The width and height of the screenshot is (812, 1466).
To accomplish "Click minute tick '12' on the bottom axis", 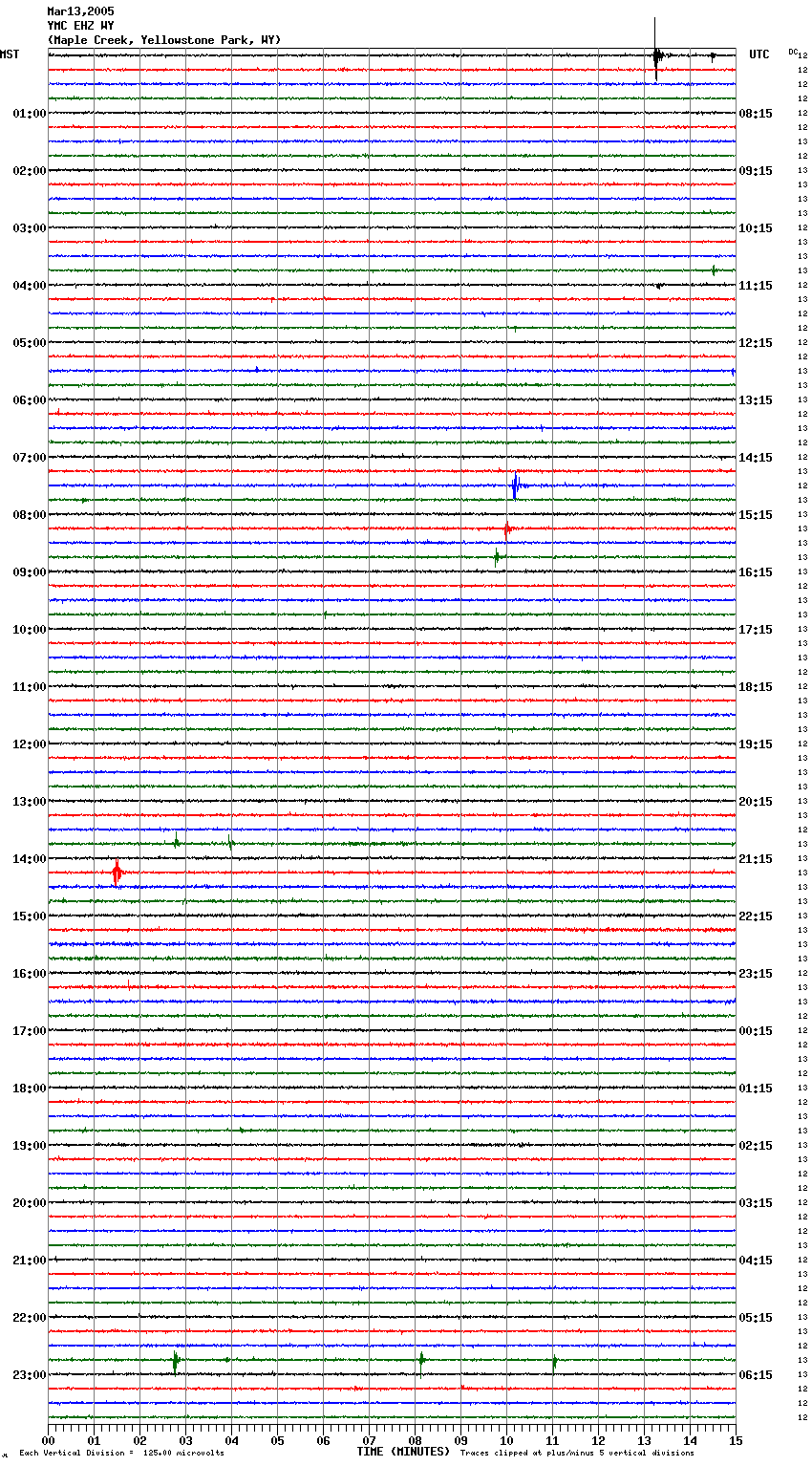I will coord(598,1440).
